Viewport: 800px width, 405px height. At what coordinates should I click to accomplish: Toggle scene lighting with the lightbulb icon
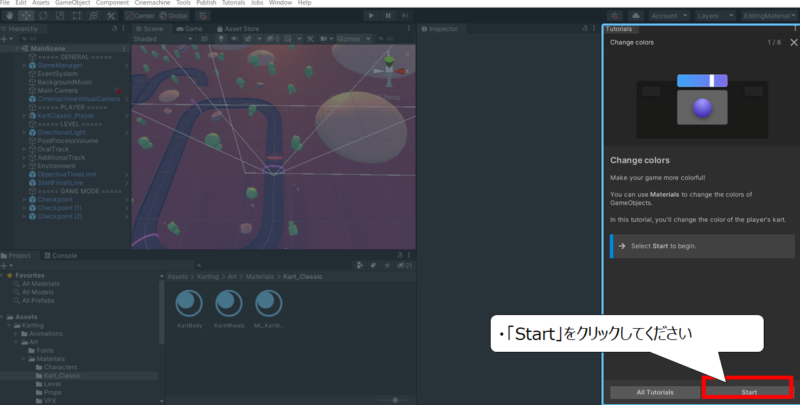click(221, 39)
